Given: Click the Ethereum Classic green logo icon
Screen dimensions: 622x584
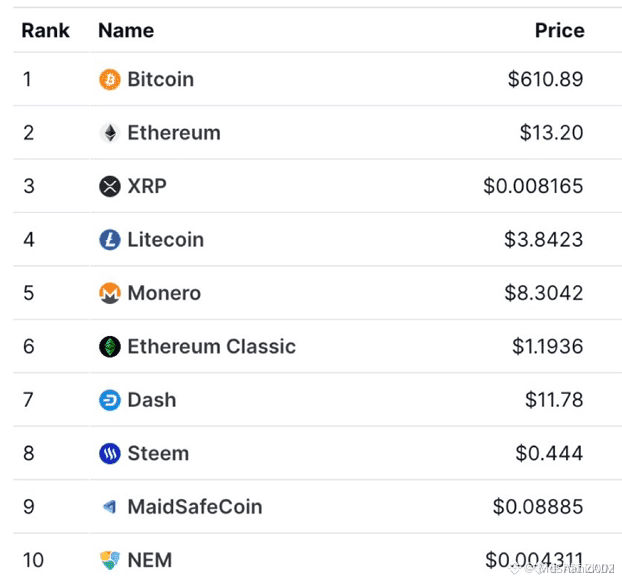Looking at the screenshot, I should pos(110,346).
